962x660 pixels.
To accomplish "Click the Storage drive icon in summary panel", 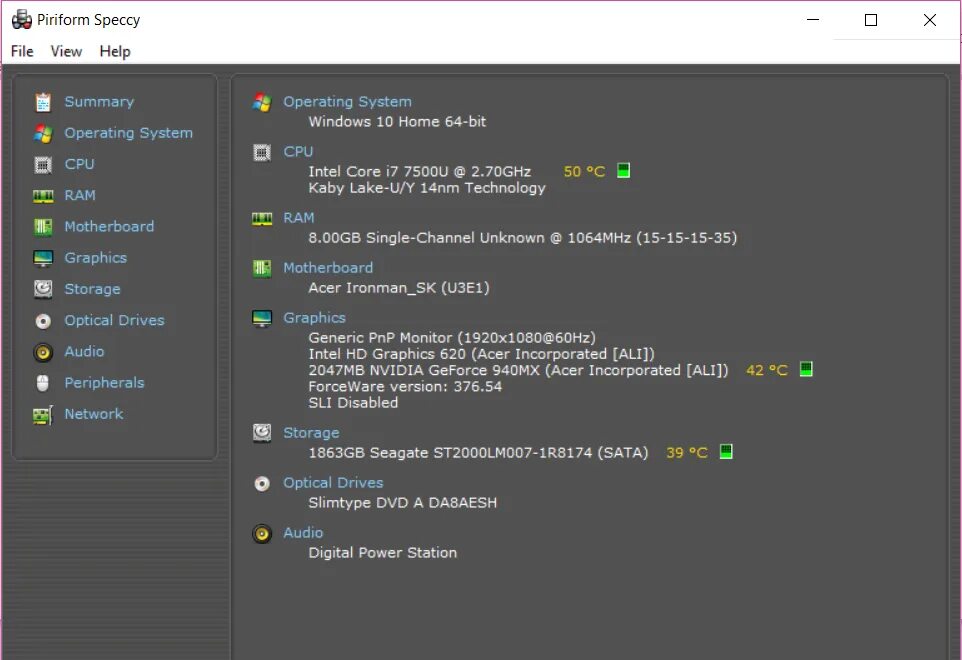I will (x=262, y=433).
